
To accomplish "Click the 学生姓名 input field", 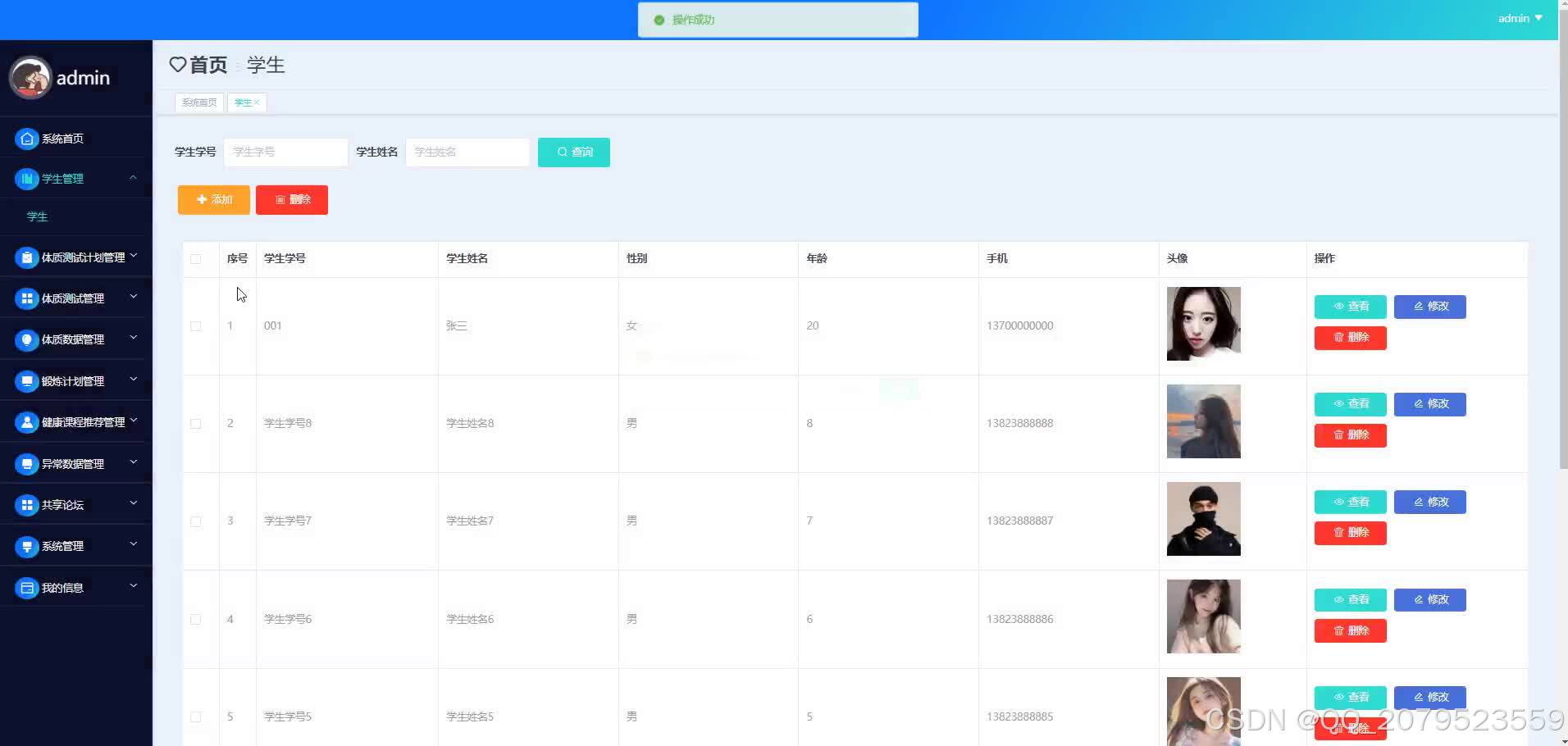I will tap(467, 152).
